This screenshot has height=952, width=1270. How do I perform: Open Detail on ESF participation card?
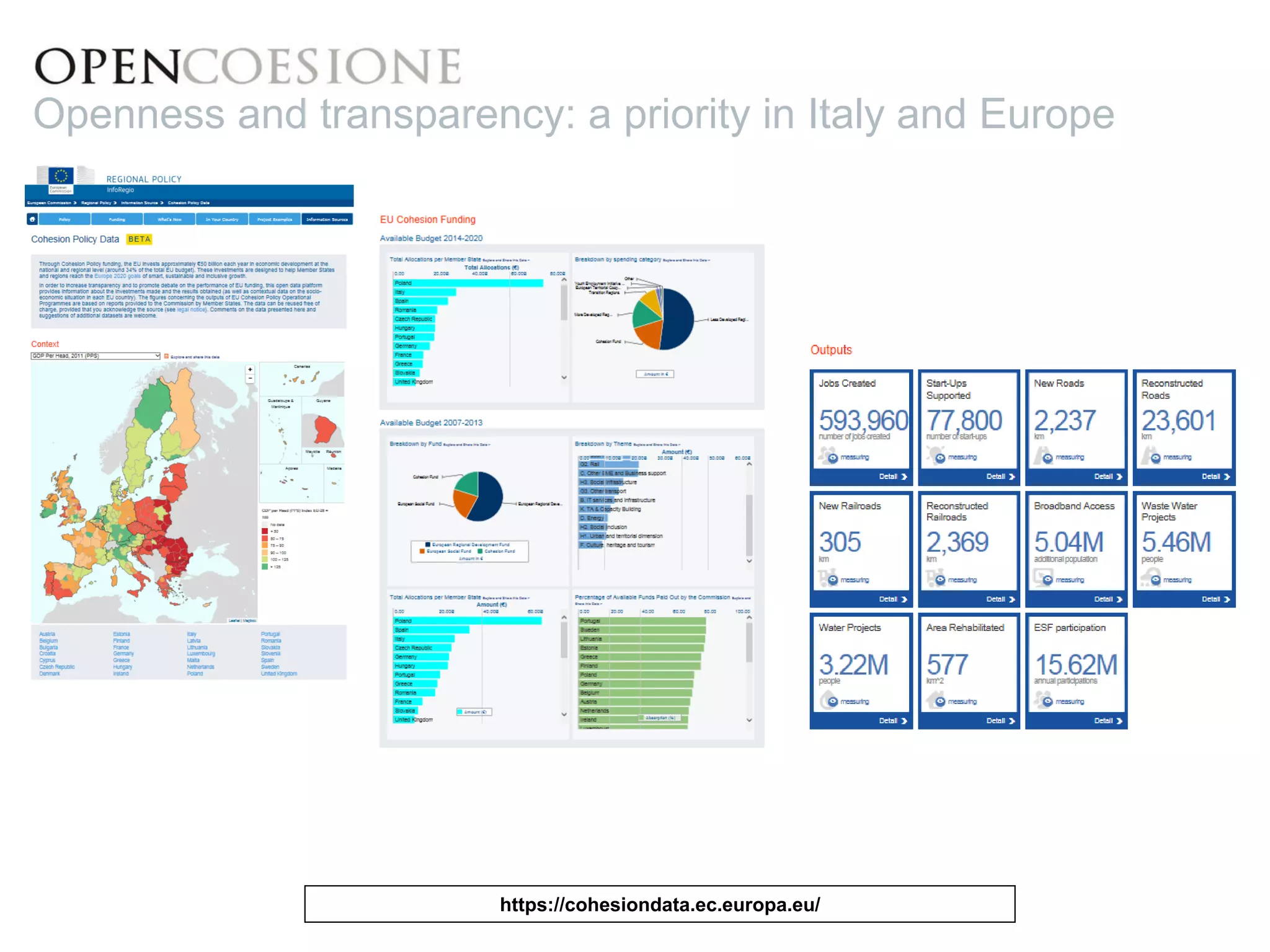coord(1108,721)
